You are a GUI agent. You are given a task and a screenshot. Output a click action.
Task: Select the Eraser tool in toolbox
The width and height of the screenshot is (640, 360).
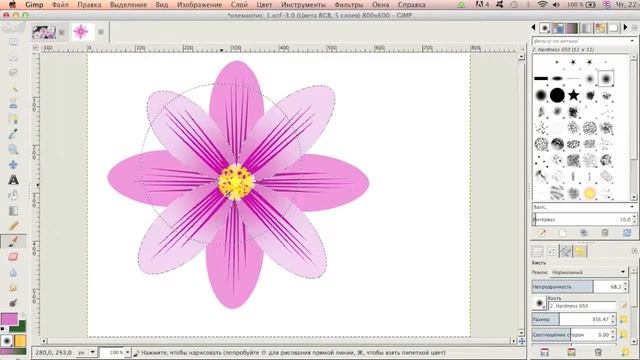(x=13, y=257)
